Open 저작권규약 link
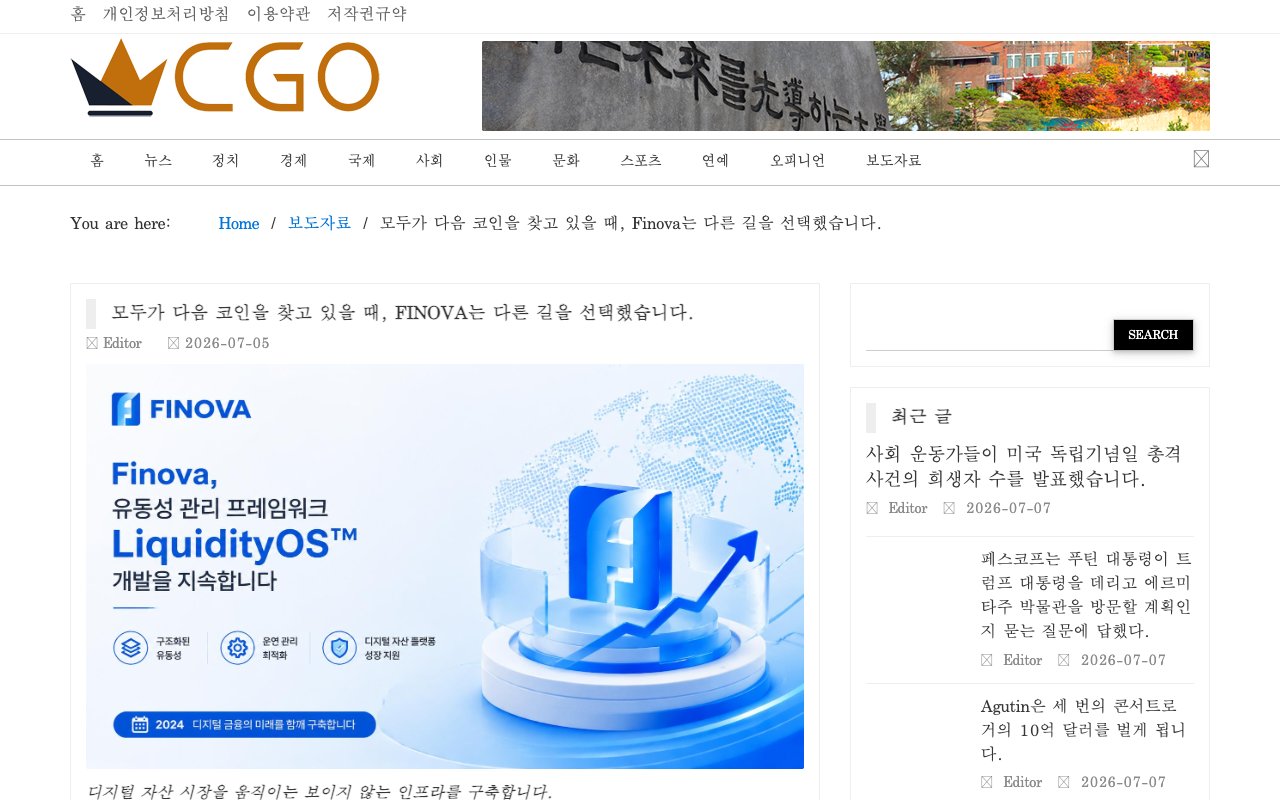The image size is (1280, 800). pos(367,14)
